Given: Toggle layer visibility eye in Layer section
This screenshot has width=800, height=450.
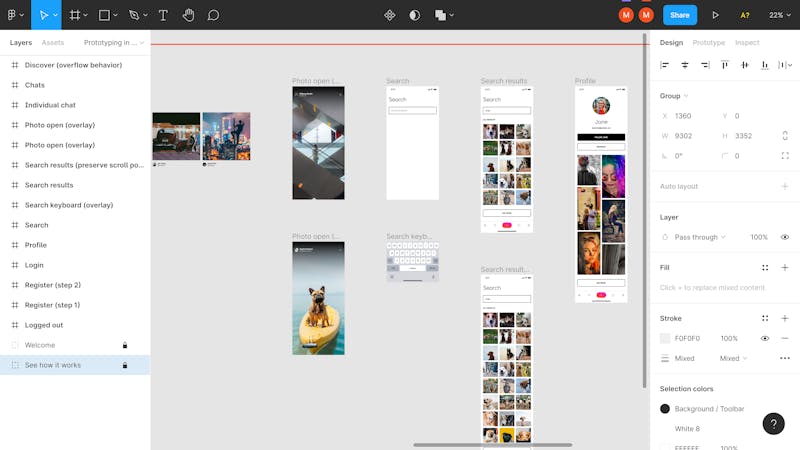Looking at the screenshot, I should coord(785,237).
